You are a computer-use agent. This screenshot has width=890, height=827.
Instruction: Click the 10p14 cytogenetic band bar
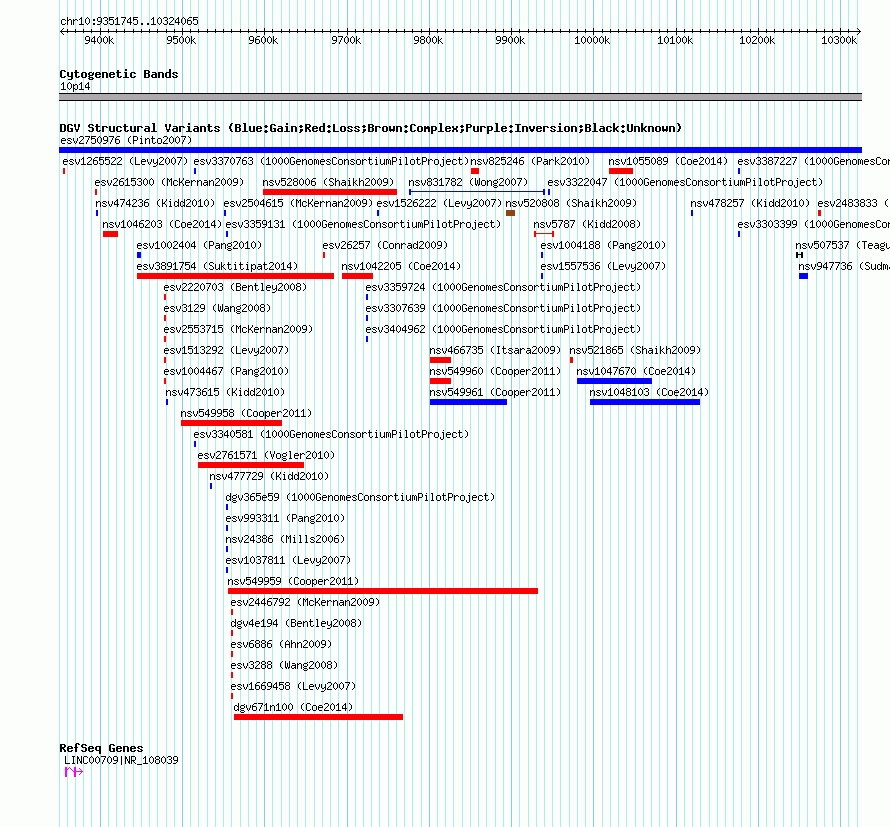460,97
